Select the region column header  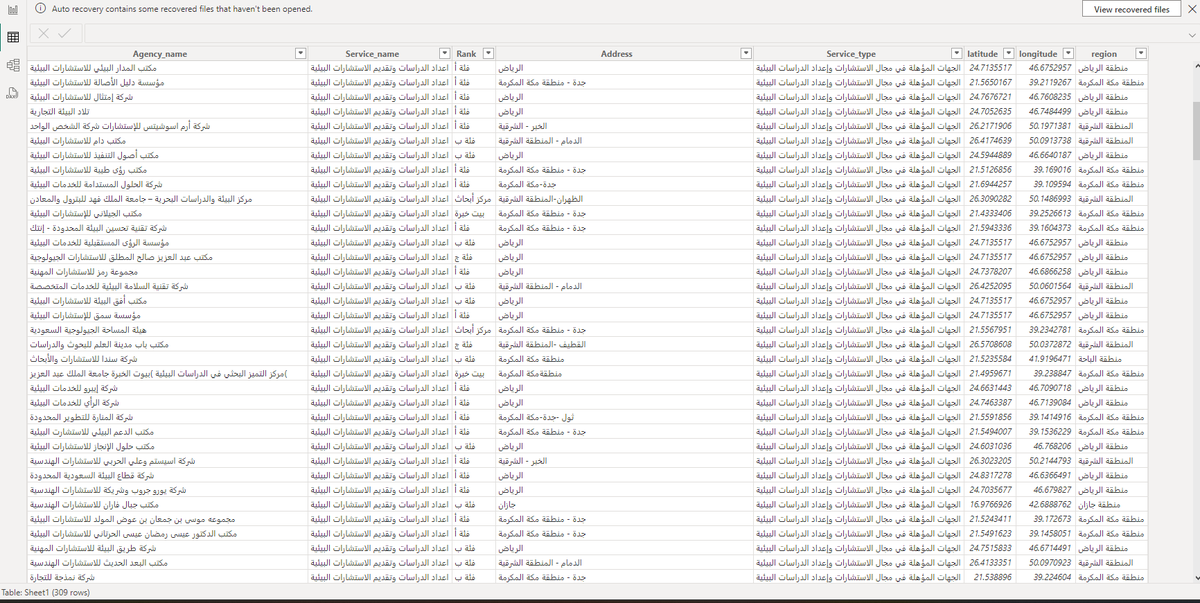point(1104,53)
